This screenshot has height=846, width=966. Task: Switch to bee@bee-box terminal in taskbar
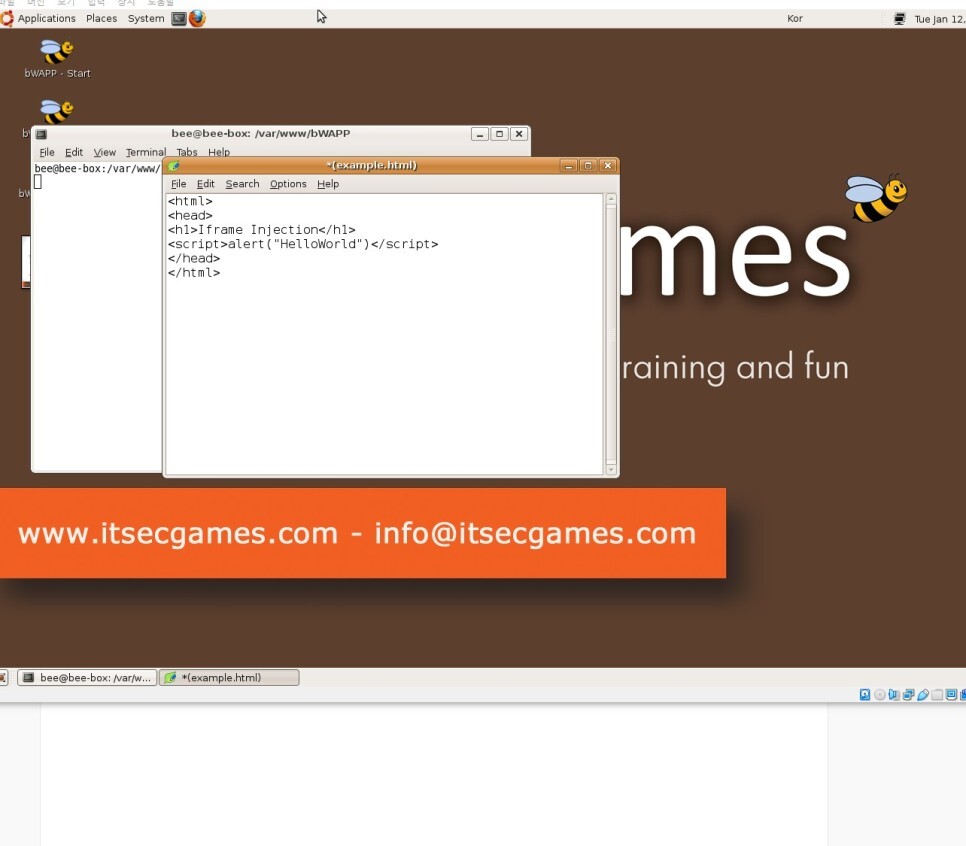coord(87,678)
